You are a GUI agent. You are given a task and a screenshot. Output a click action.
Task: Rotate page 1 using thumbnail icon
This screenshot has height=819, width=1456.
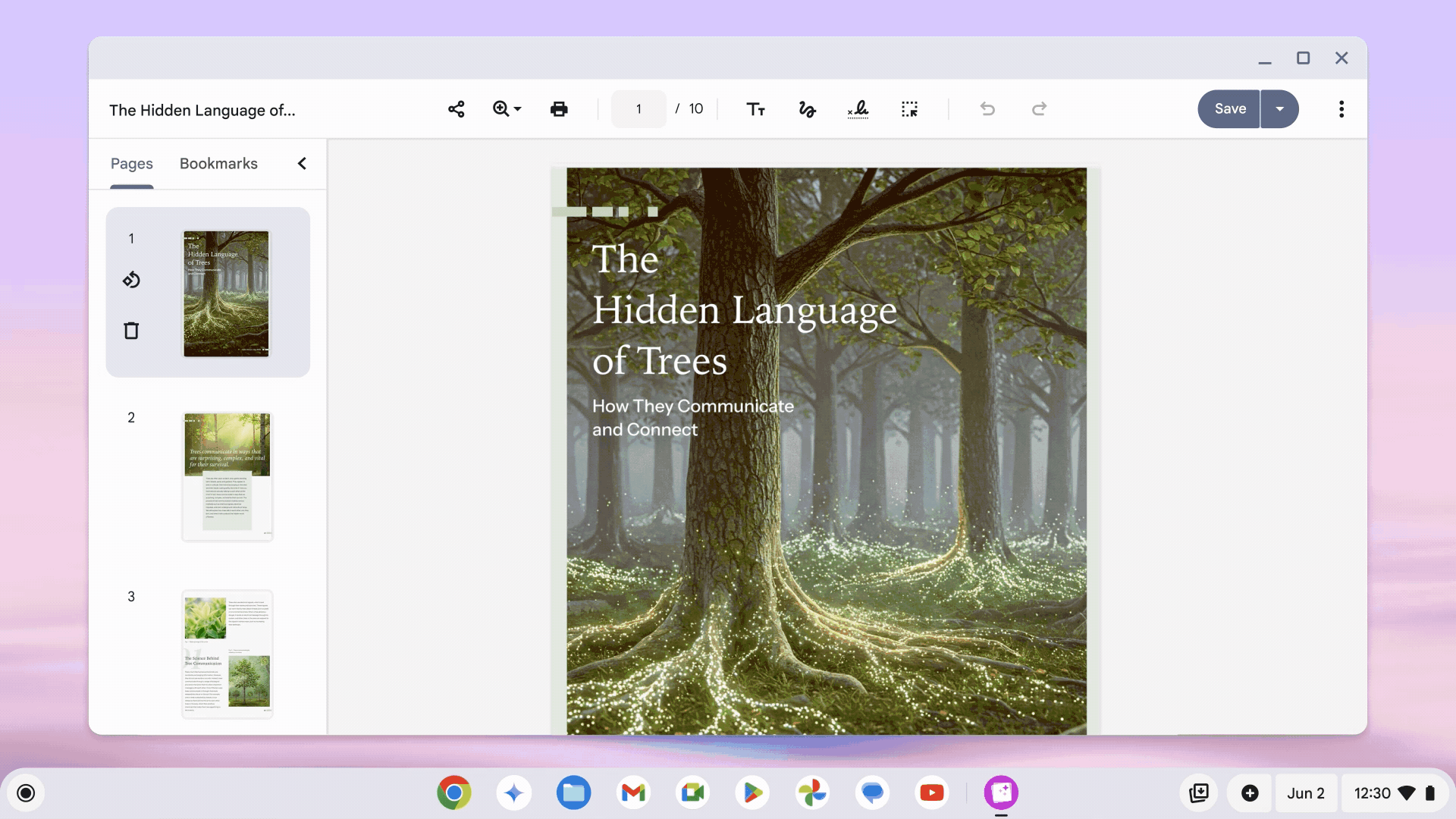coord(131,280)
